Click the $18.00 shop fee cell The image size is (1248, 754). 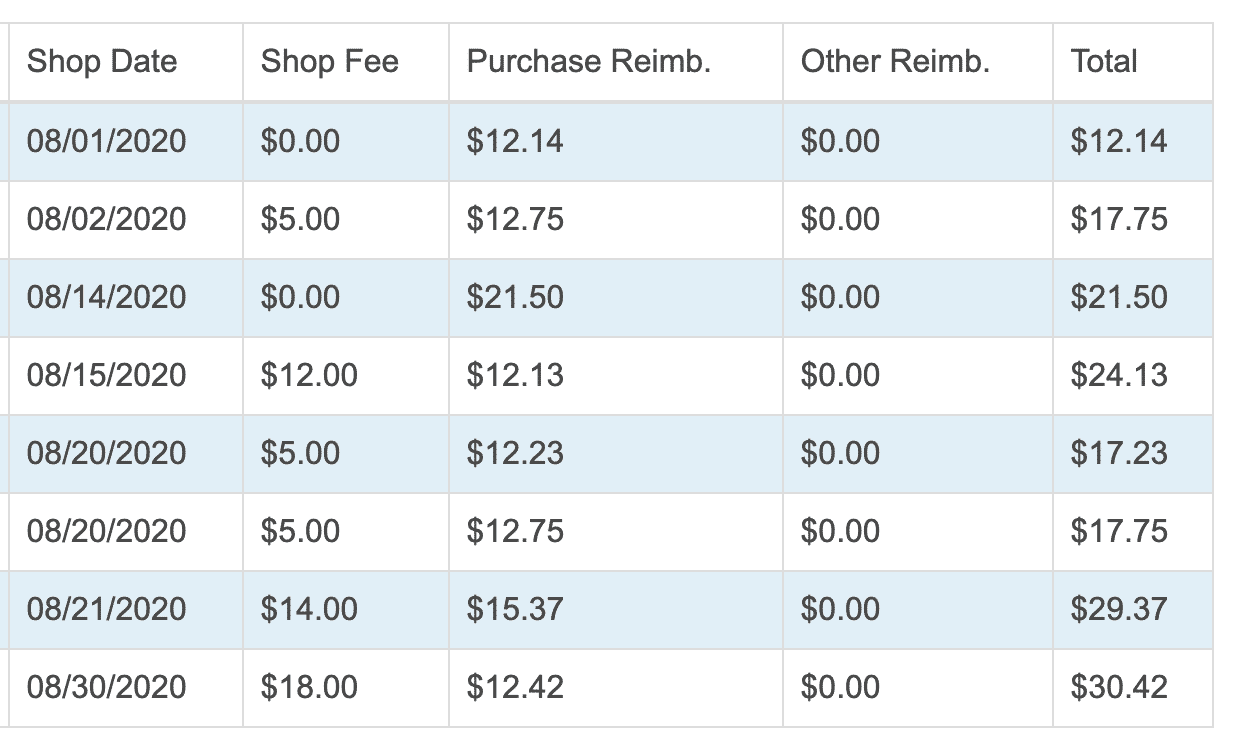click(x=346, y=688)
